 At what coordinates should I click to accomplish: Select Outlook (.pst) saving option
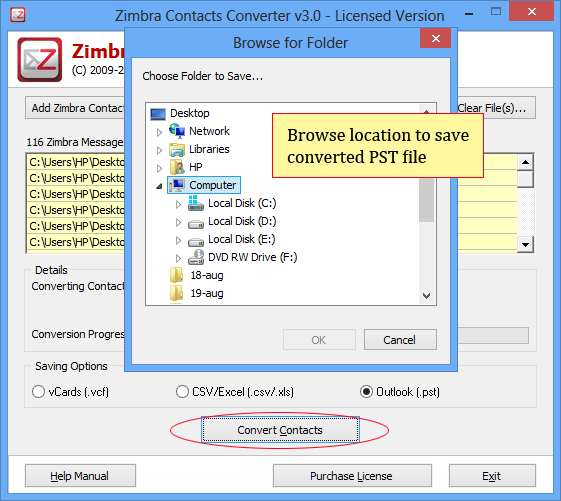(x=366, y=391)
